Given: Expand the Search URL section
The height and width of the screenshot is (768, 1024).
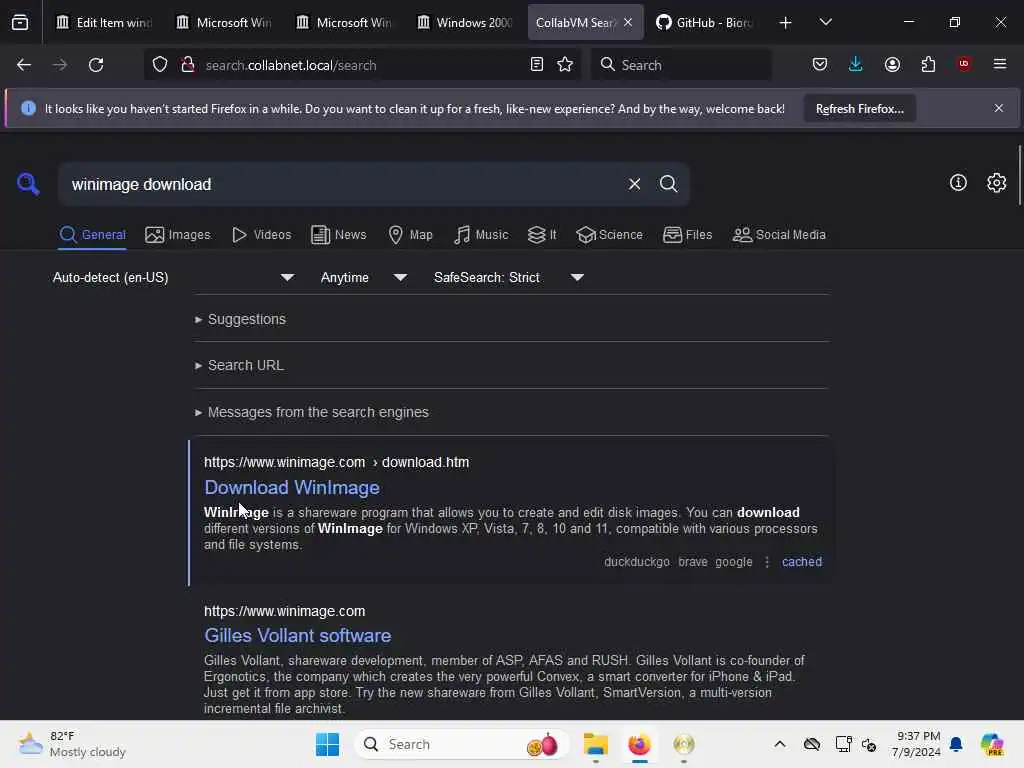Looking at the screenshot, I should [x=240, y=366].
